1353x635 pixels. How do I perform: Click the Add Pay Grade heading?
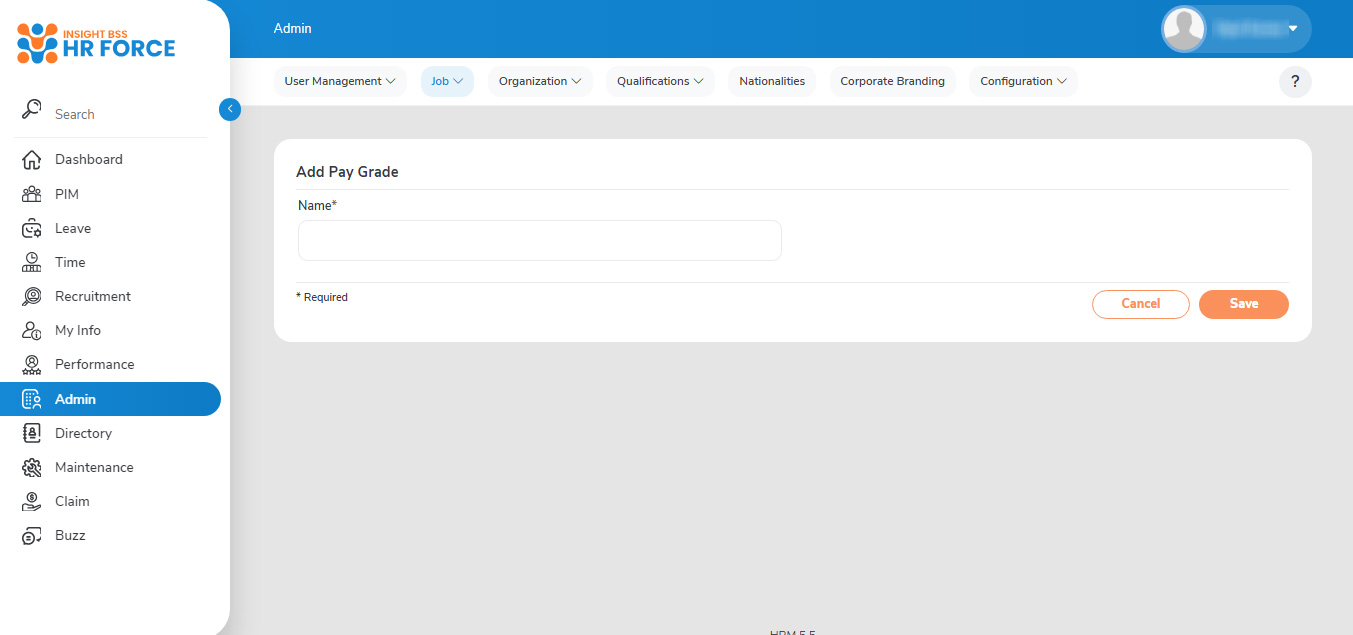(x=347, y=172)
